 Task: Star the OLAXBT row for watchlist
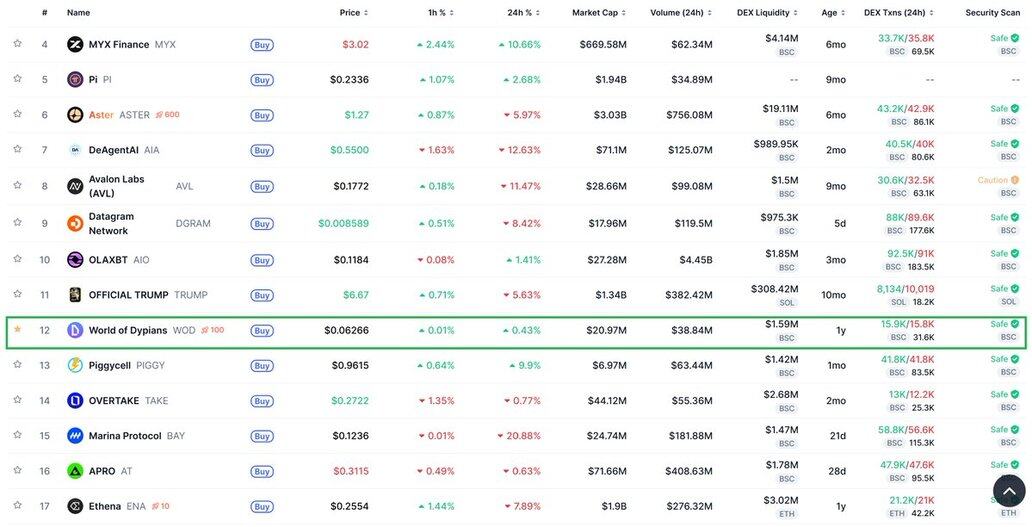(x=17, y=259)
